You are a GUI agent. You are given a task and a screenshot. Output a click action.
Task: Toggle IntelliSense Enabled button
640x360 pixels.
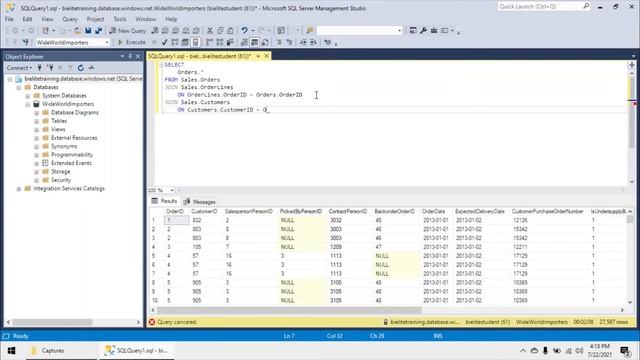(x=196, y=42)
